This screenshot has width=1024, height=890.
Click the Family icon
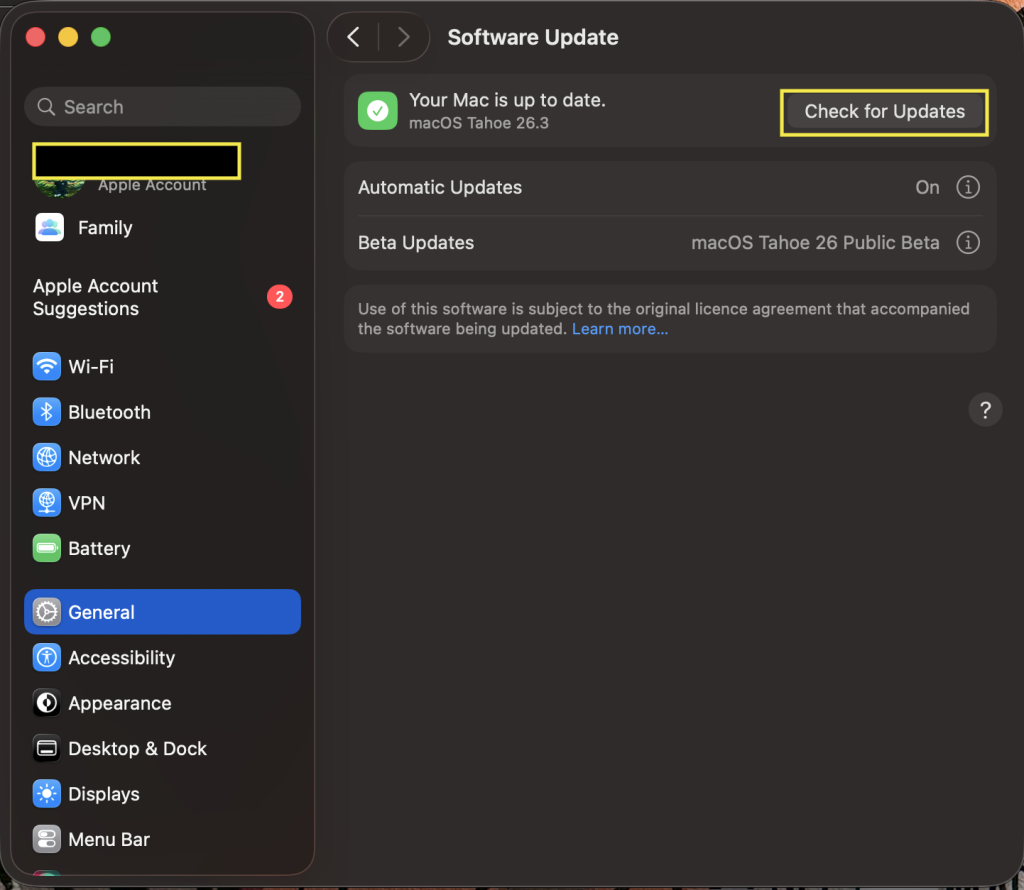[x=50, y=228]
